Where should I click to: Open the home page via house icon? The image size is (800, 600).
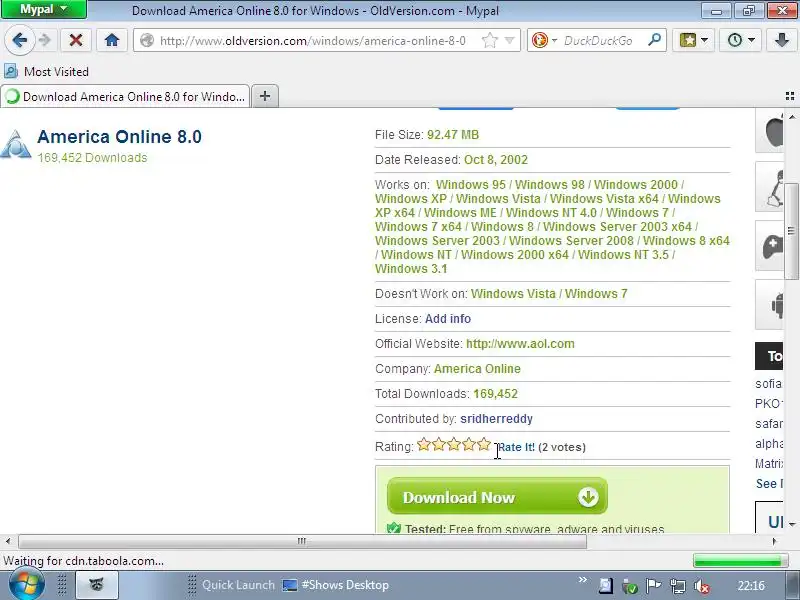112,40
